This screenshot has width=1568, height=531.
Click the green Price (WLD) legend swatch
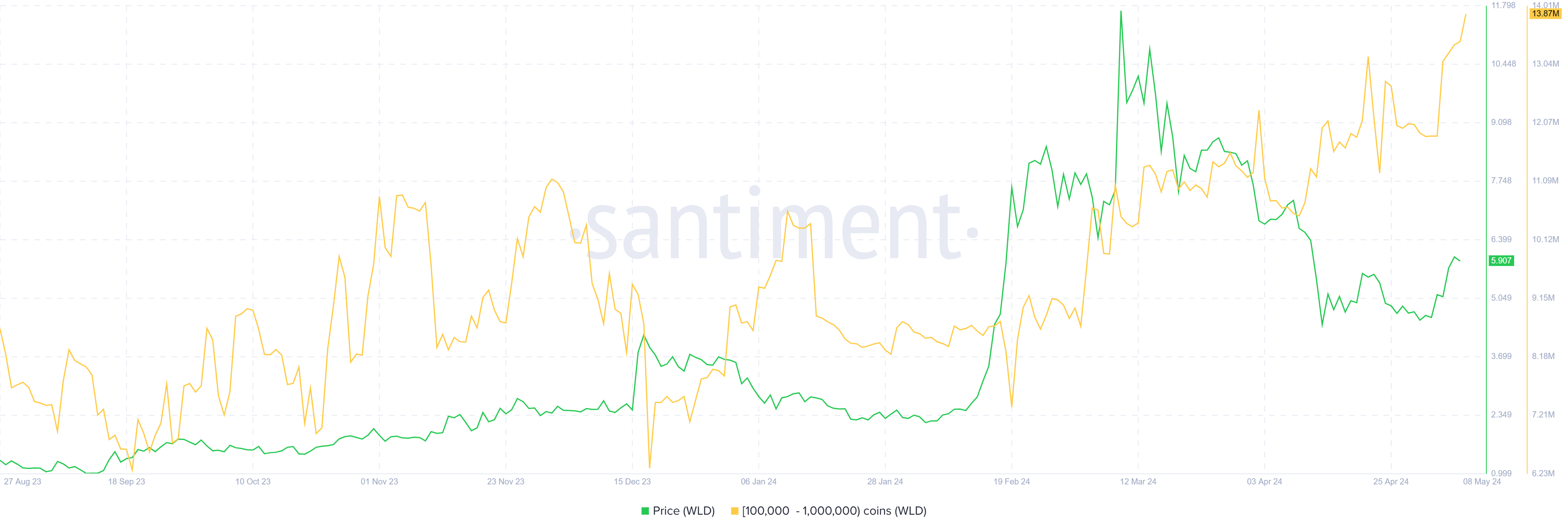pyautogui.click(x=645, y=511)
